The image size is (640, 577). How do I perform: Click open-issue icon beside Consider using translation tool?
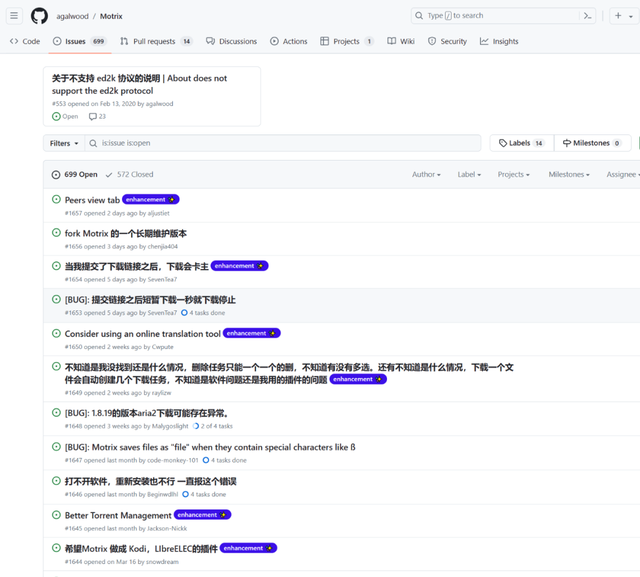point(56,333)
